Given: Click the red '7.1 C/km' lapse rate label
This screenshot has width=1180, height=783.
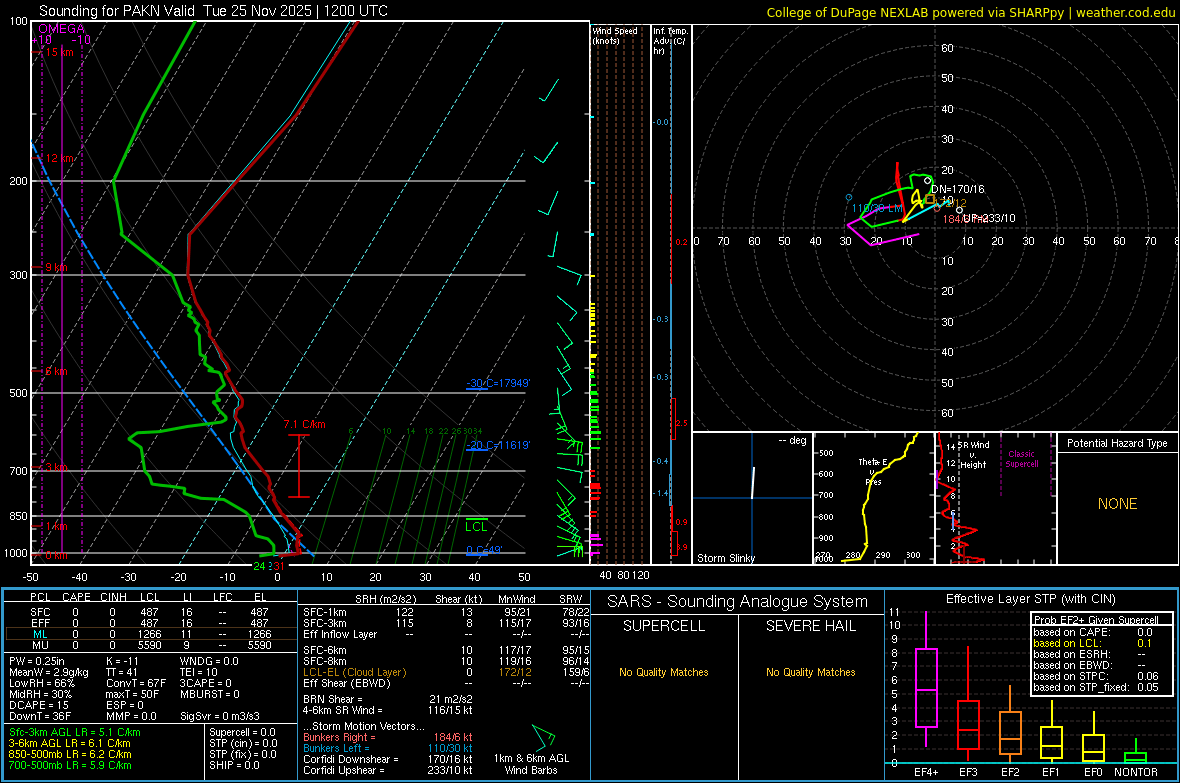Looking at the screenshot, I should point(304,425).
